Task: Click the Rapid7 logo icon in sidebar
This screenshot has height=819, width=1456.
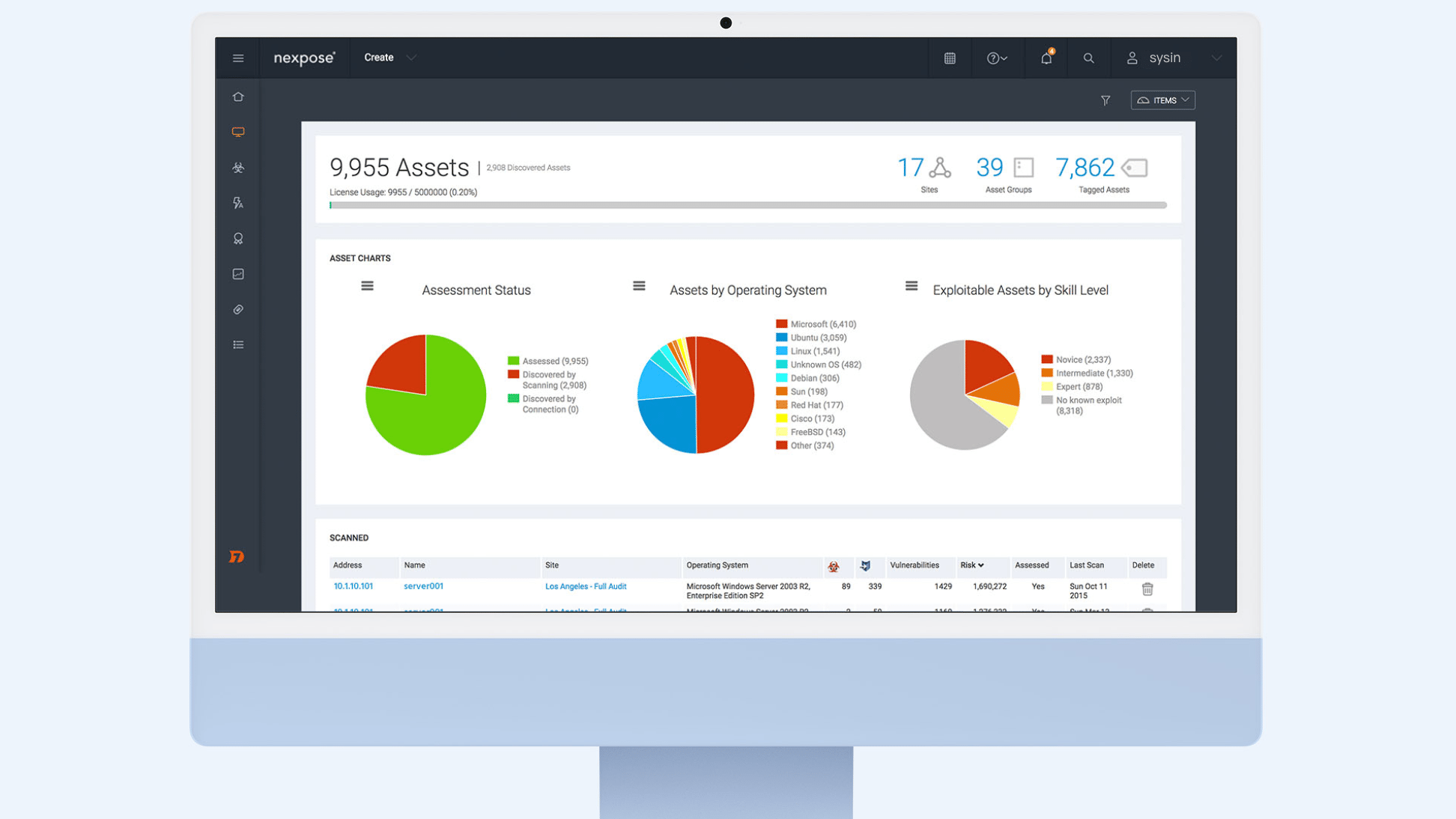Action: coord(237,556)
